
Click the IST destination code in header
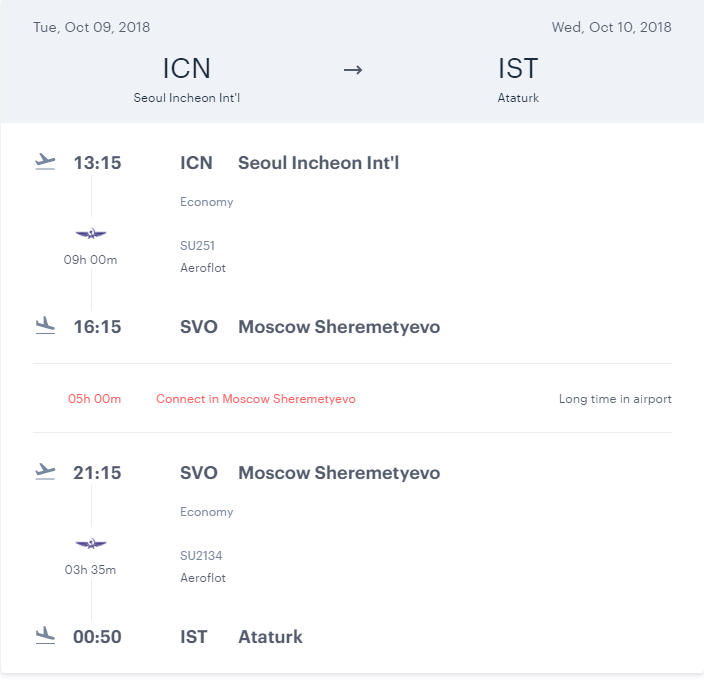click(518, 69)
